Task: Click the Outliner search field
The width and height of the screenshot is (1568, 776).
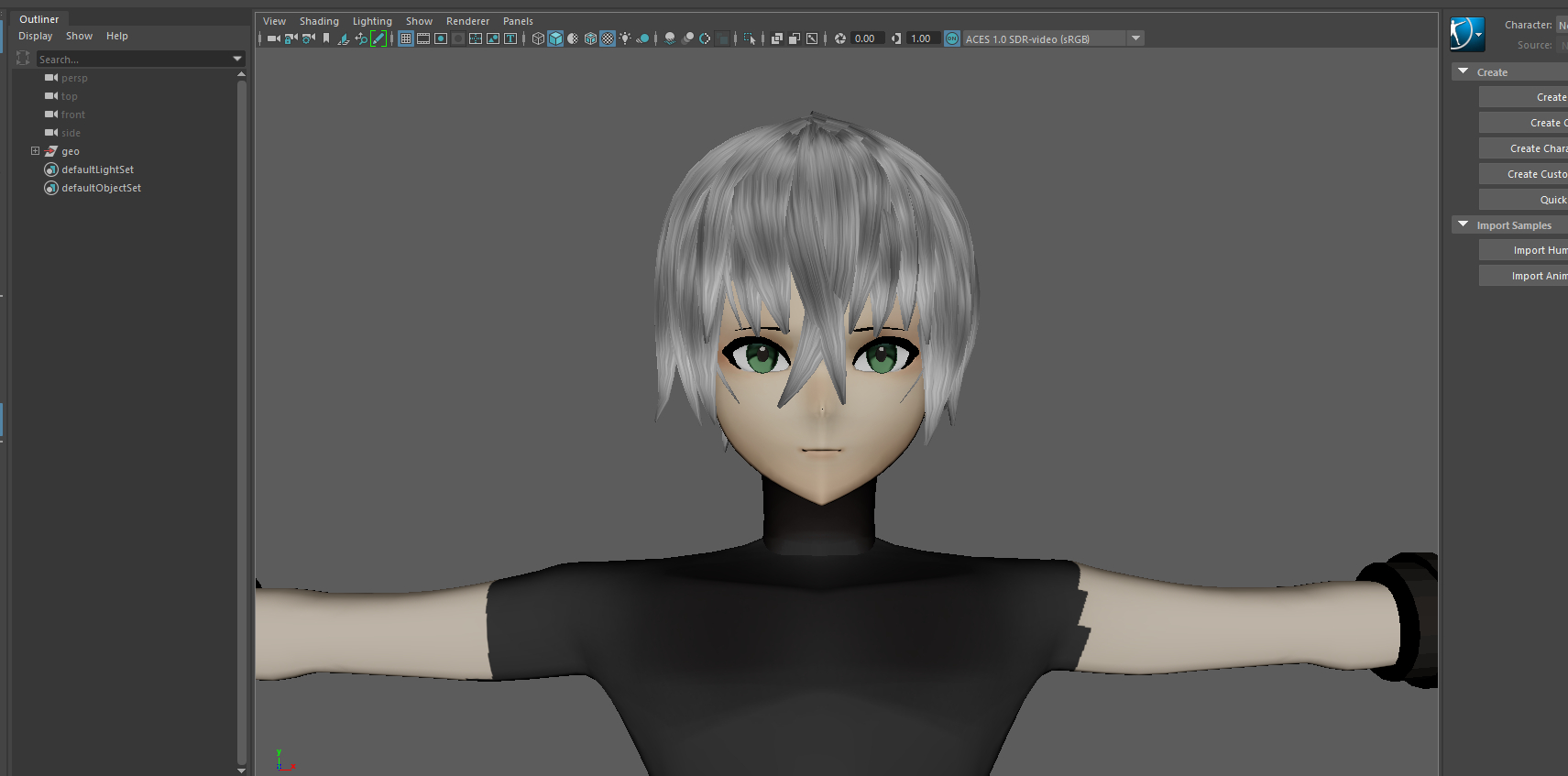Action: (x=134, y=60)
